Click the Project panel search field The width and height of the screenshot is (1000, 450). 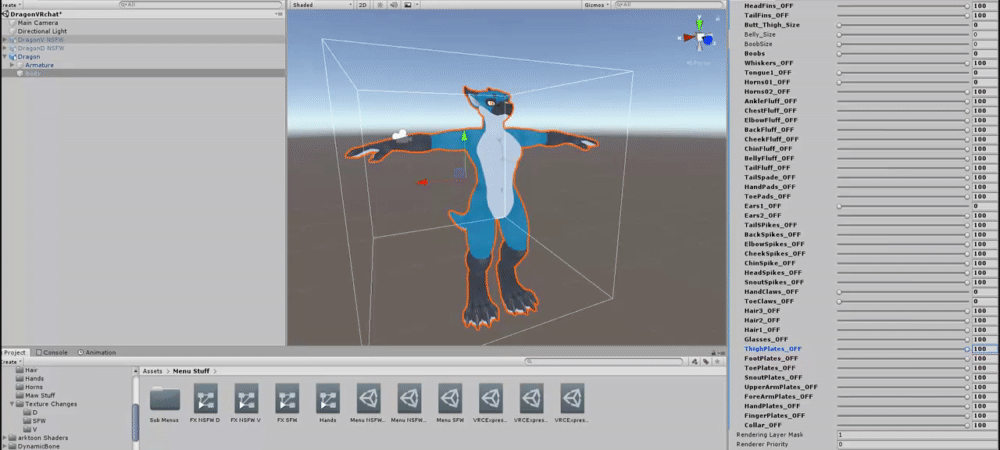point(606,361)
